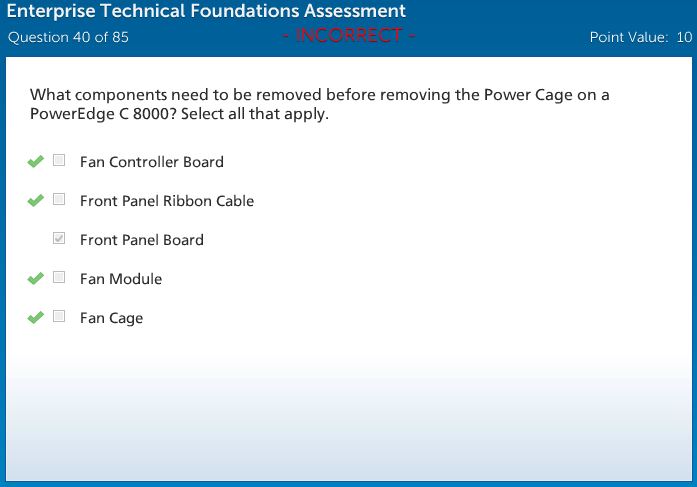This screenshot has width=697, height=487.
Task: Click the 'Fan Module' answer label
Action: tap(120, 279)
